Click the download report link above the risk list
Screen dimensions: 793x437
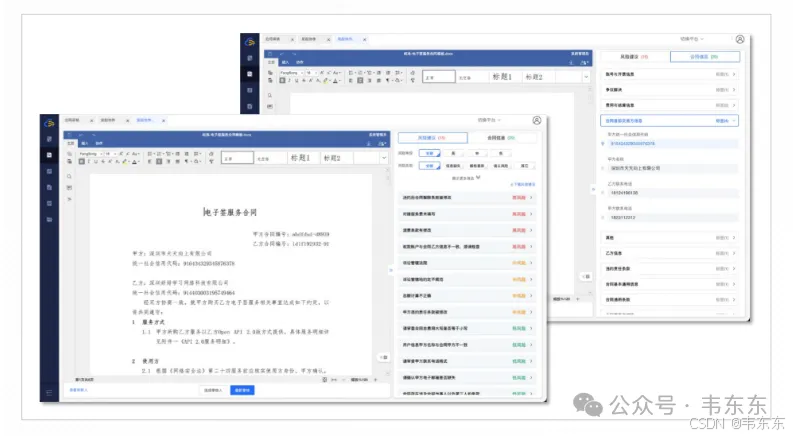pos(522,185)
